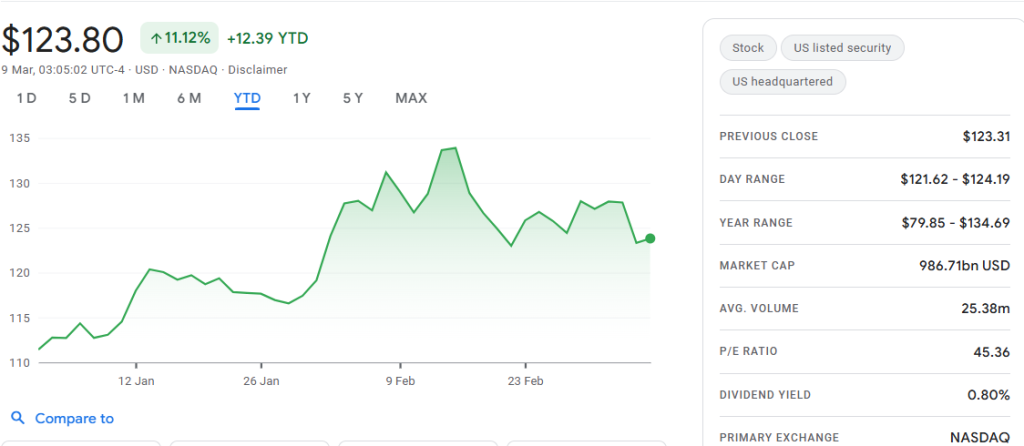Screen dimensions: 1024x446
Task: Click the 120 y-axis label
Action: (18, 273)
